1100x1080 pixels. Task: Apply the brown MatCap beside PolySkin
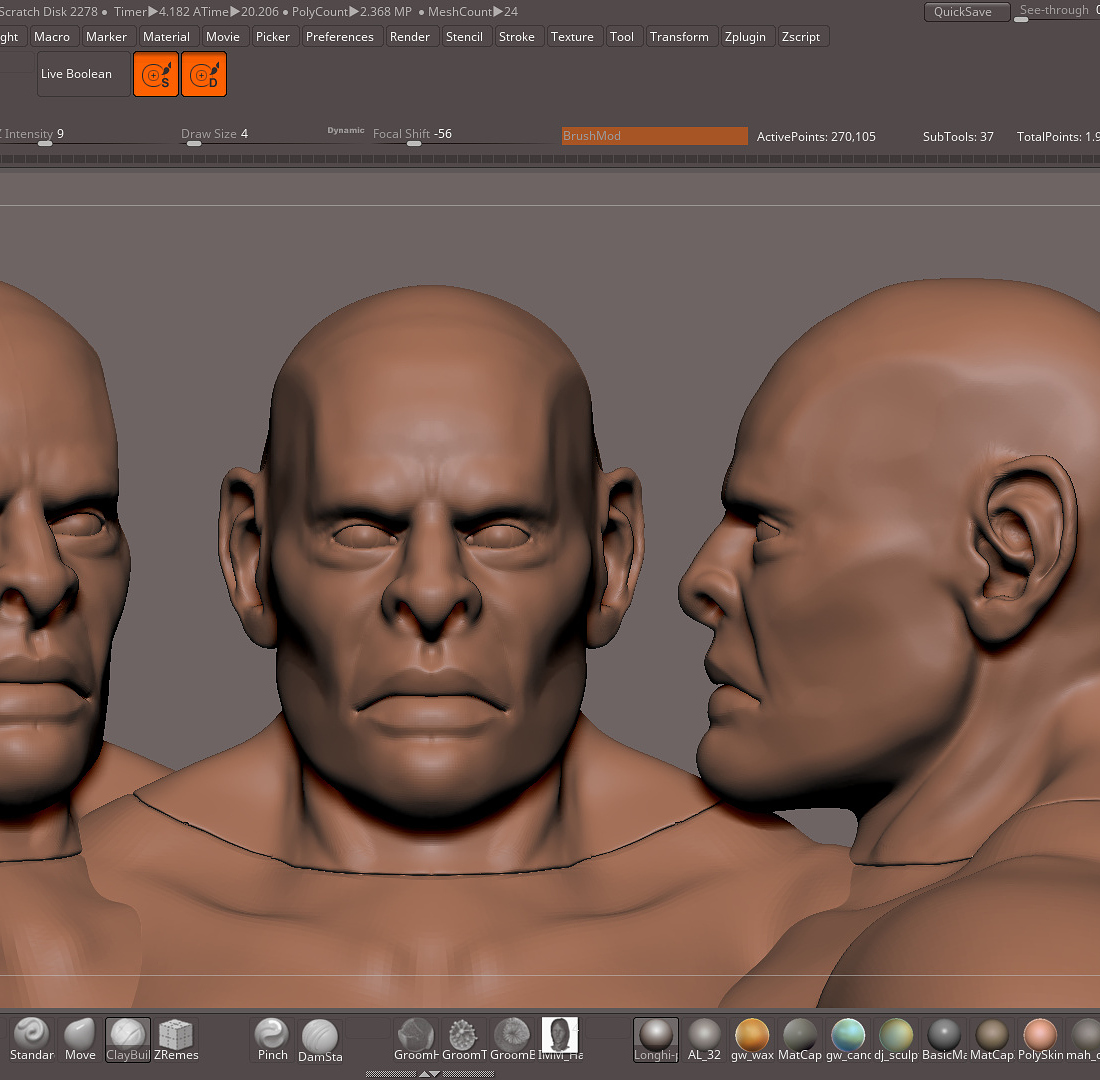click(x=992, y=1039)
